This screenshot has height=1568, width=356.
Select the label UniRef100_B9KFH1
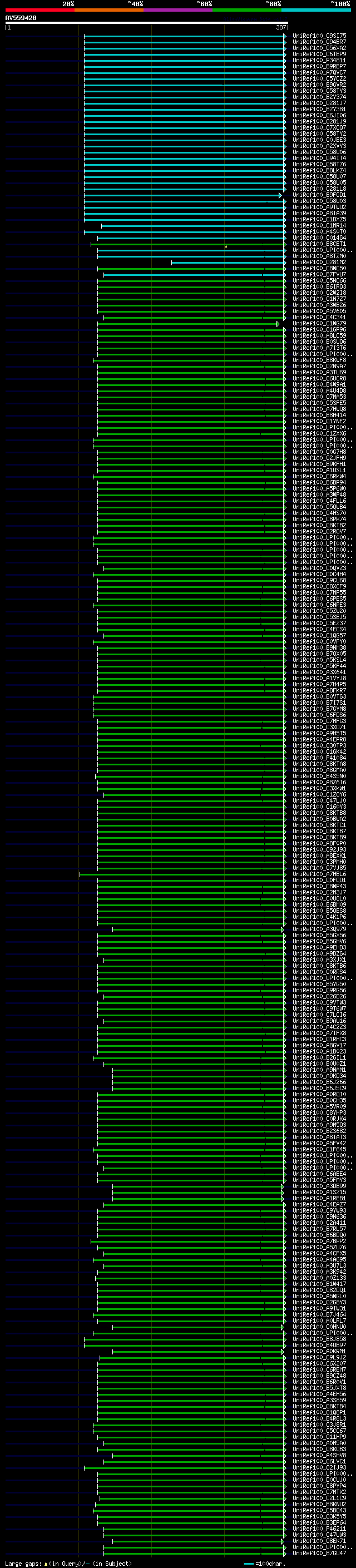319,464
